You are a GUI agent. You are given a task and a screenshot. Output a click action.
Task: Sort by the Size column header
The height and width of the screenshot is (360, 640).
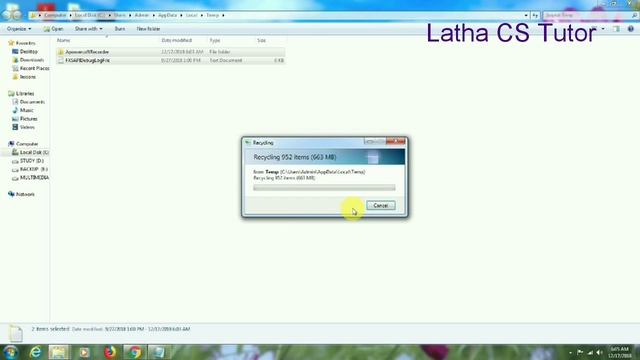262,40
